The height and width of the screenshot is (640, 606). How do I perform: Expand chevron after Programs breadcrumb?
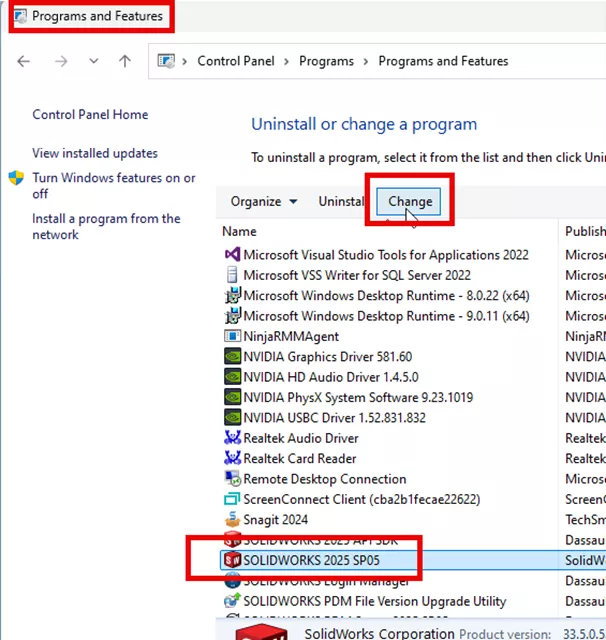point(366,62)
